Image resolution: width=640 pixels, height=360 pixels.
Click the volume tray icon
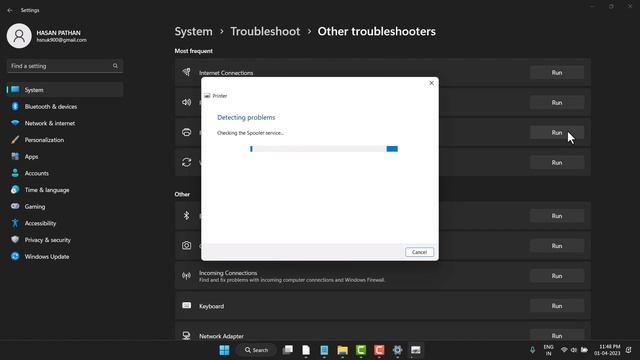[574, 350]
